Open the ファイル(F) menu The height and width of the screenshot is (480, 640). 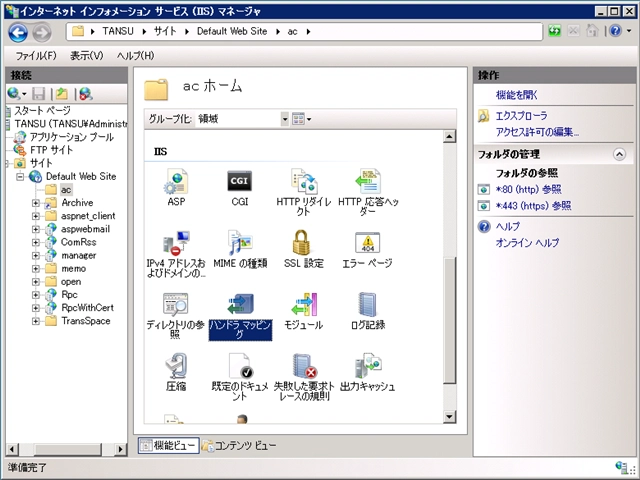36,56
